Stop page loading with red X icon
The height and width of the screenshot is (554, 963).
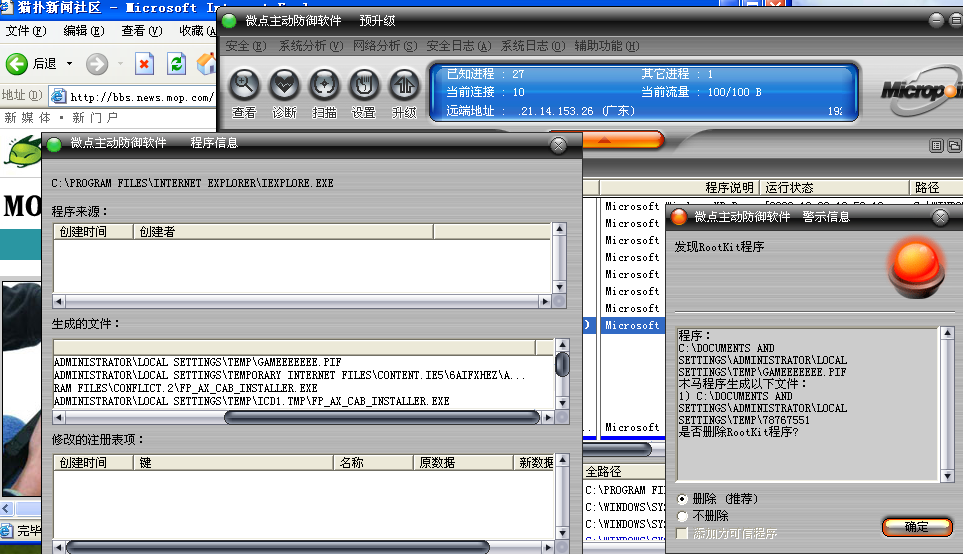tap(144, 63)
